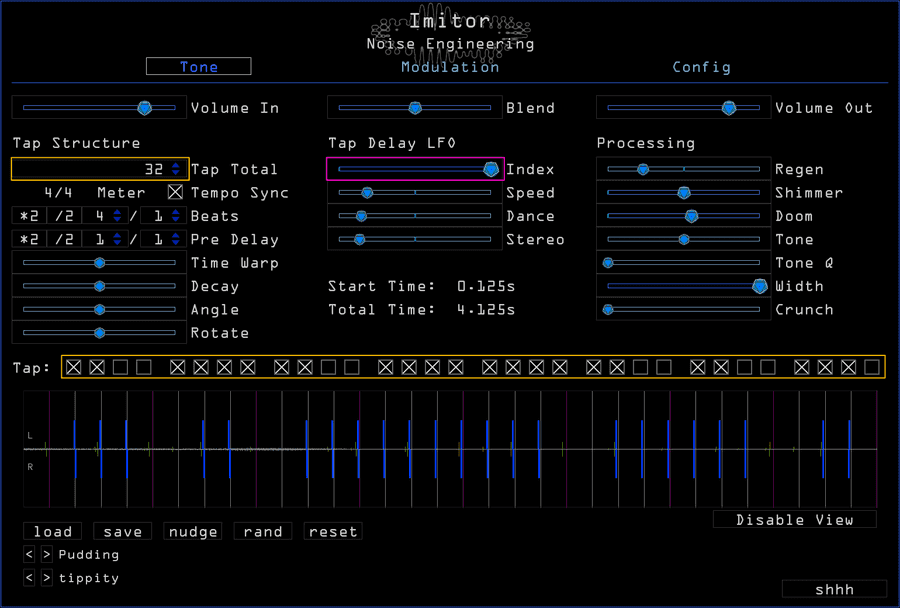Screen dimensions: 900x608
Task: Click the Doom slider handle
Action: pyautogui.click(x=691, y=216)
